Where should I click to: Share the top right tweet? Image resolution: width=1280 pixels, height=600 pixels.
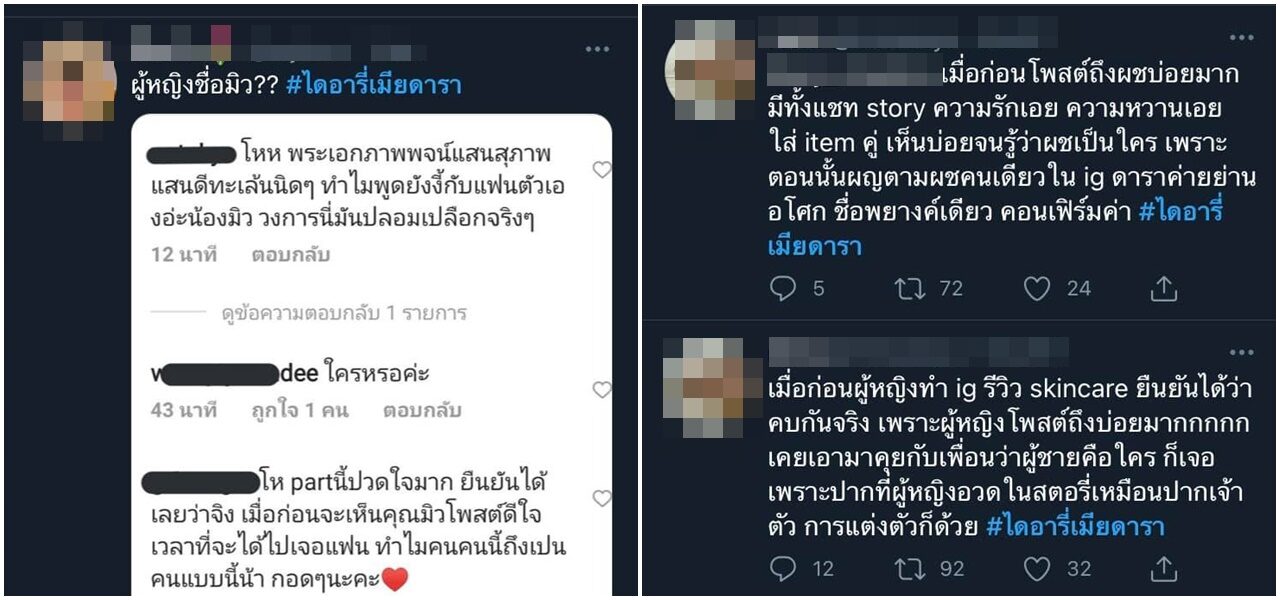tap(1163, 289)
